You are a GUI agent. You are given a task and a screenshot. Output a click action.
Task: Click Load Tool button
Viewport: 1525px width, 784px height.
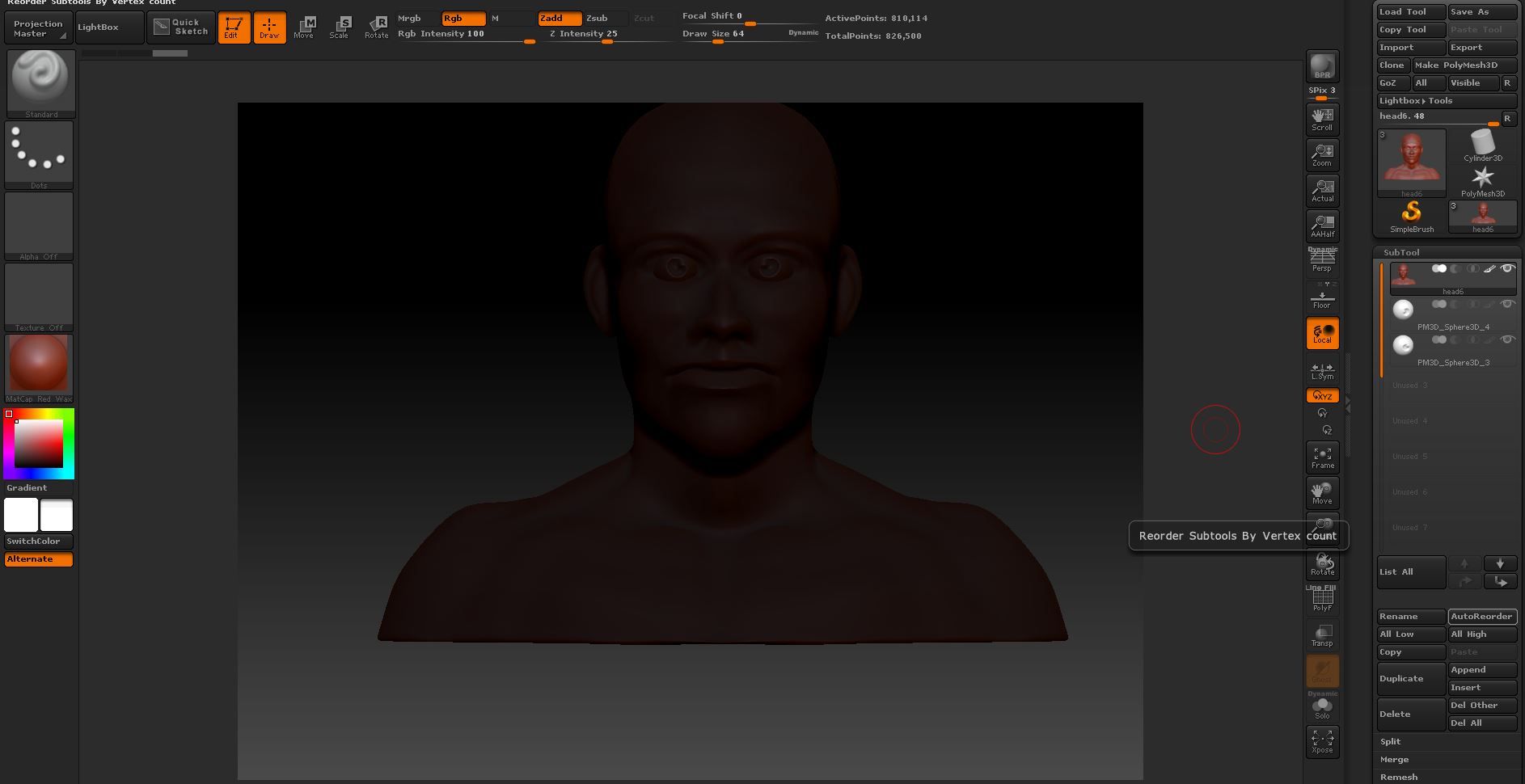click(x=1411, y=12)
